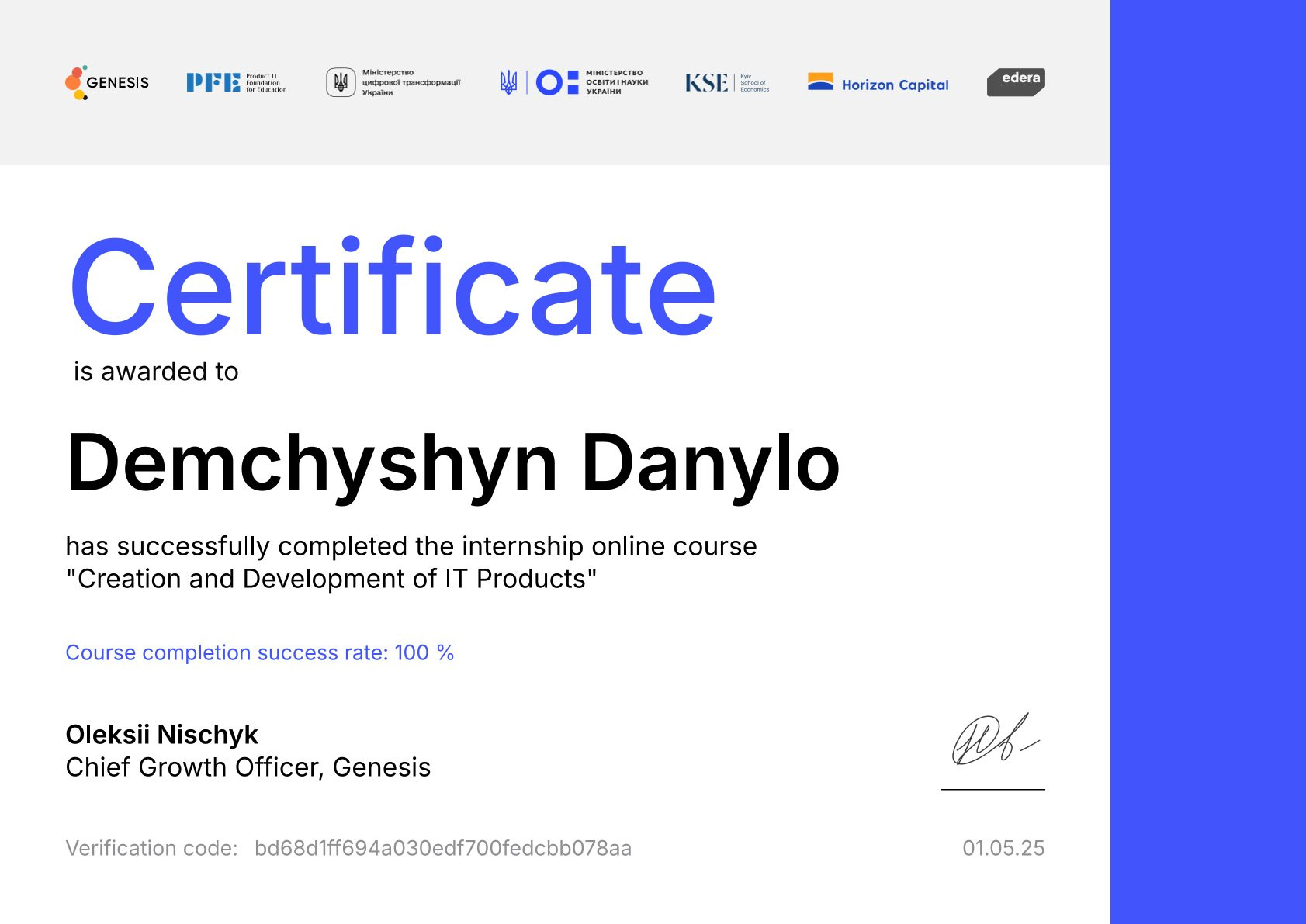The width and height of the screenshot is (1306, 924).
Task: Click the handwritten signature
Action: tap(993, 740)
